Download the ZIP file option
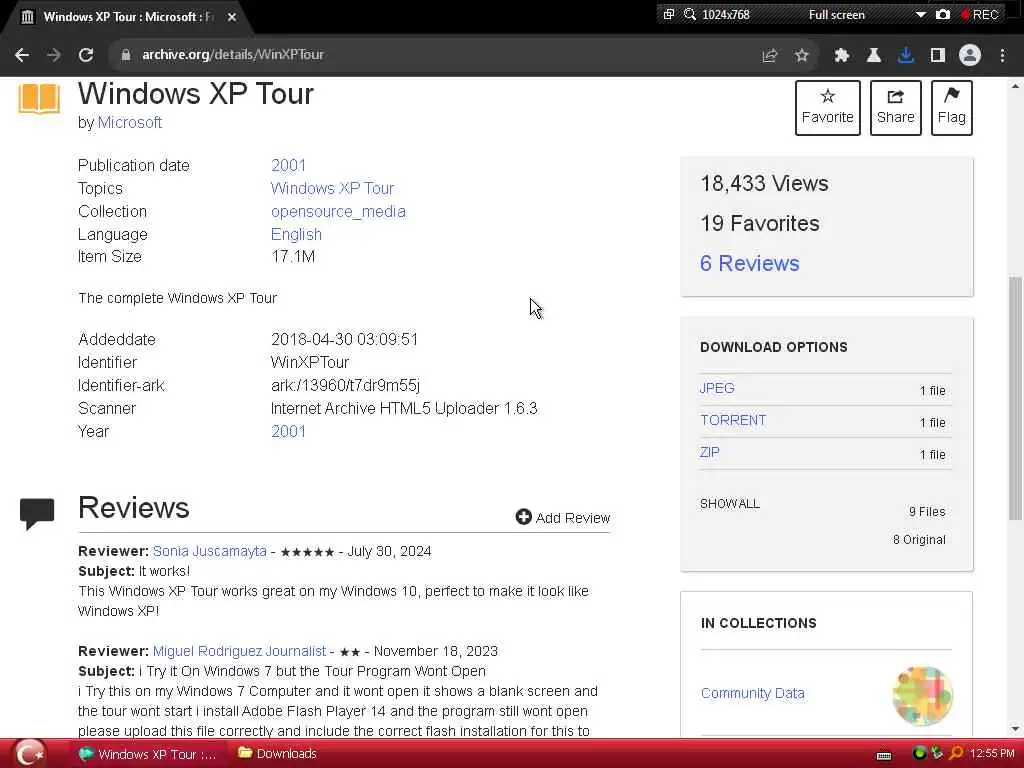This screenshot has width=1024, height=768. (x=709, y=452)
